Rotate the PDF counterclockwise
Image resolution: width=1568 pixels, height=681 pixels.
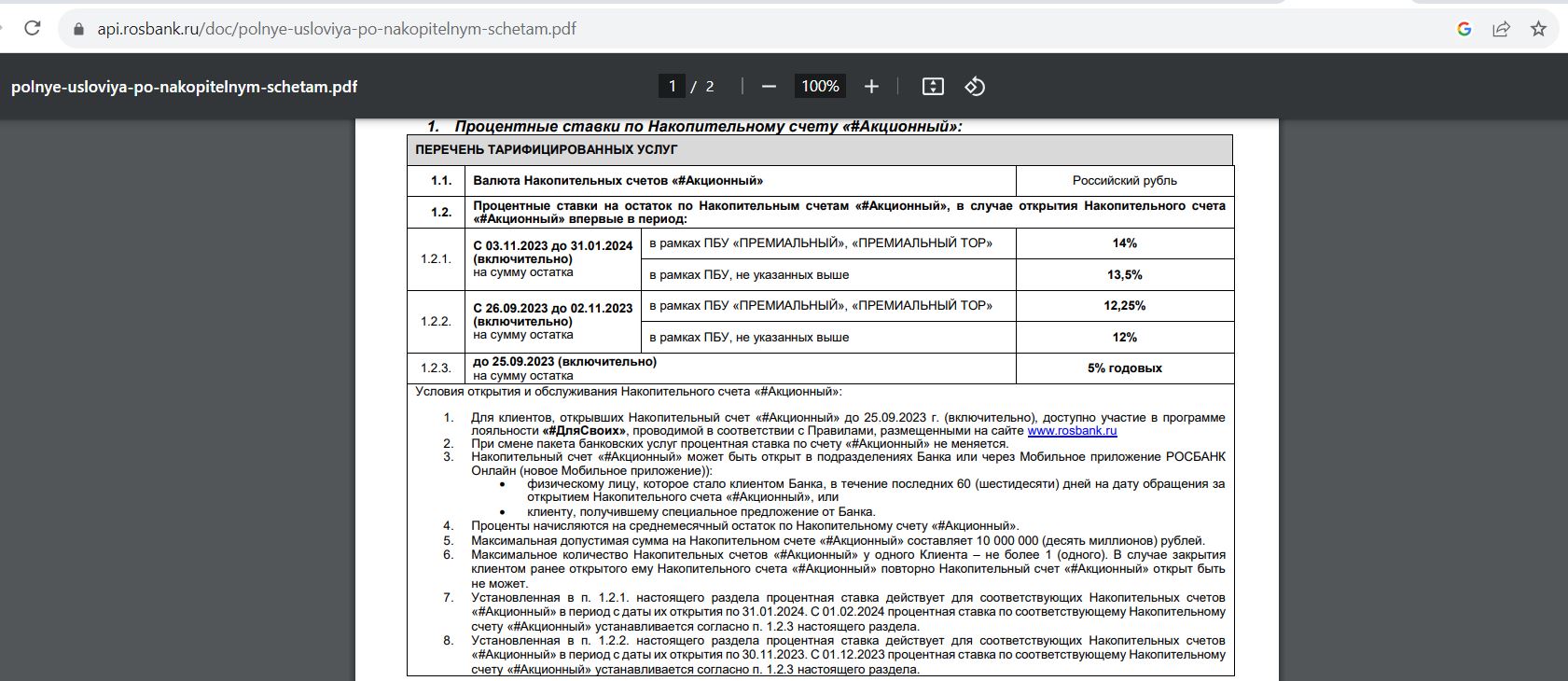[x=975, y=86]
